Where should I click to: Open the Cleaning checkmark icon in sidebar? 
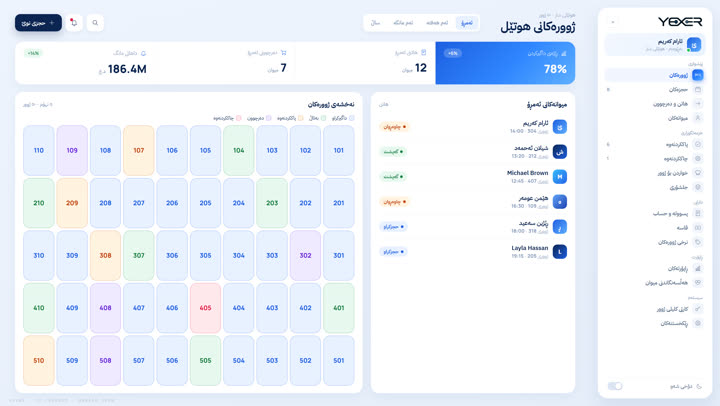click(x=698, y=144)
